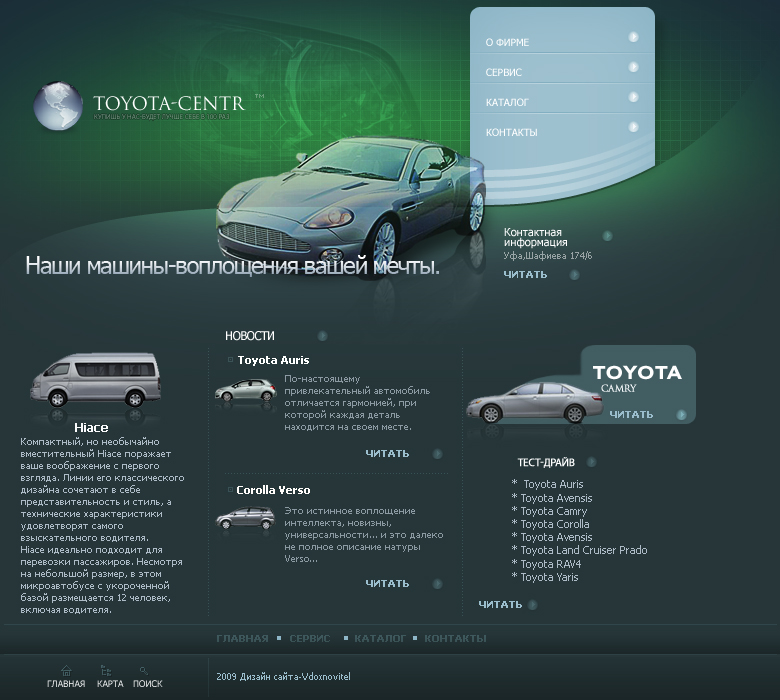
Task: Select Toyota Corolla in test-drive list
Action: (555, 524)
